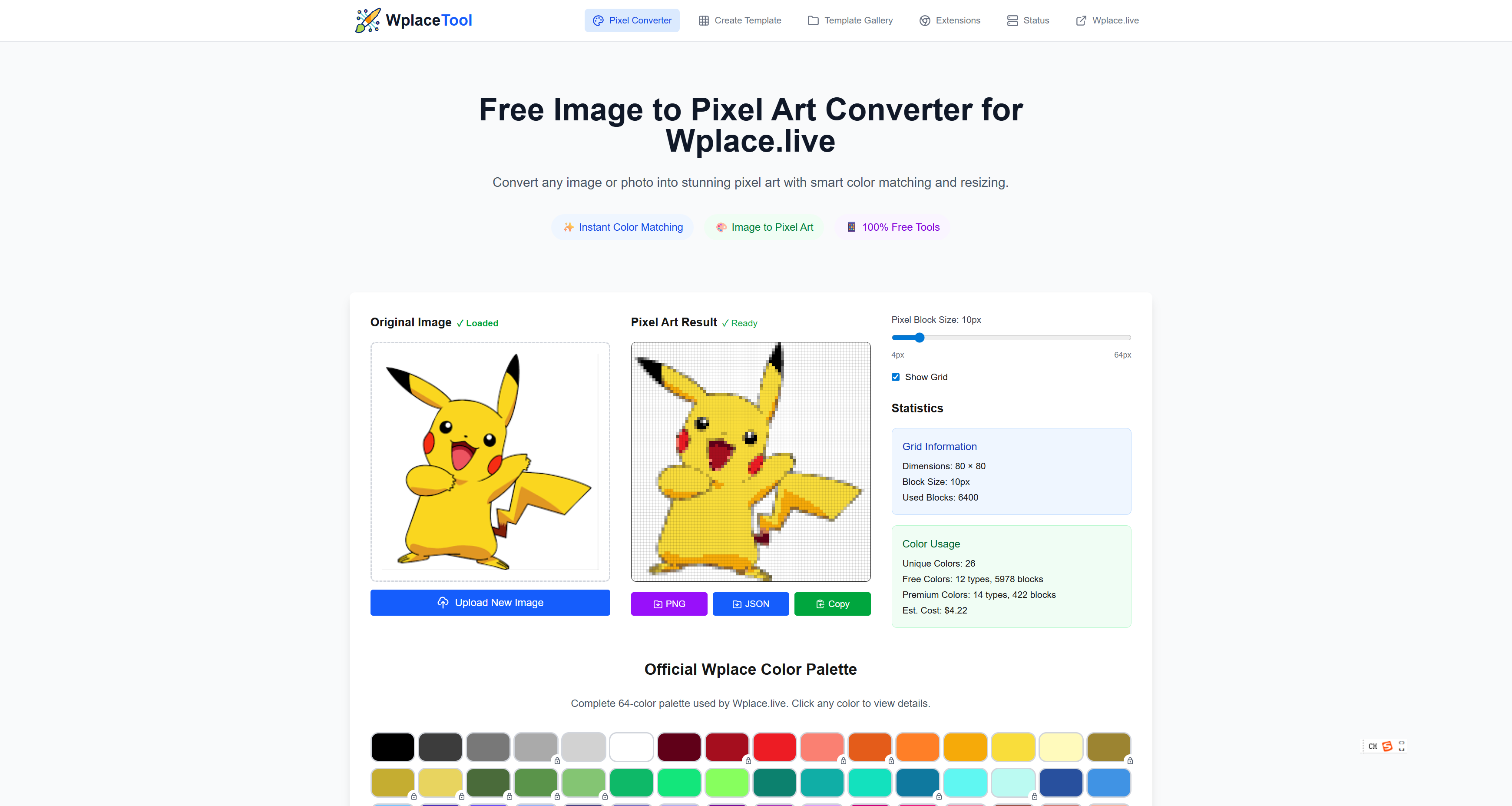Click the palette icon in Pixel Converter
The height and width of the screenshot is (806, 1512).
click(598, 20)
